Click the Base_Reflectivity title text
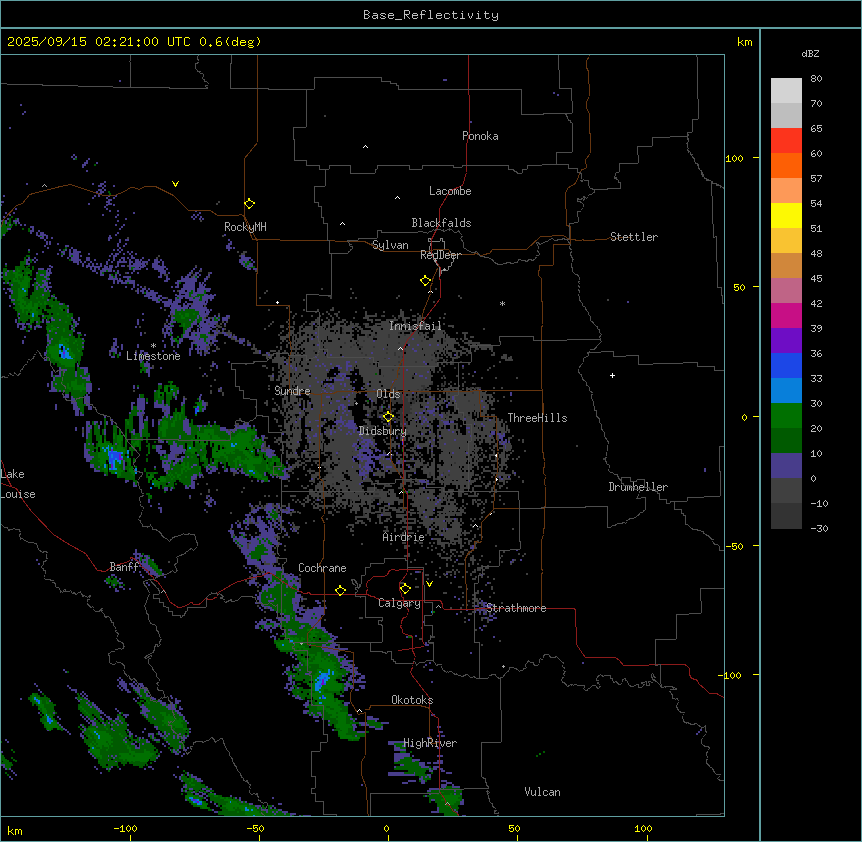 (x=430, y=15)
